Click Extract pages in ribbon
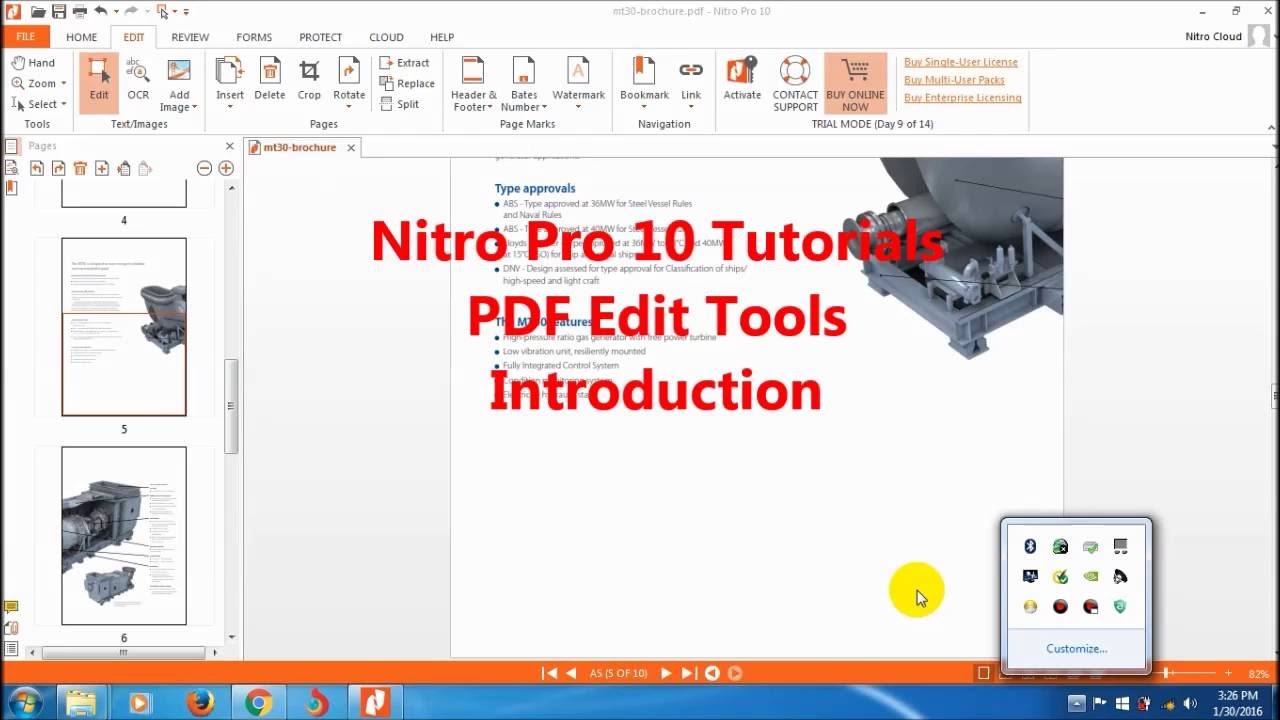Screen dimensions: 1280x720 click(x=405, y=63)
